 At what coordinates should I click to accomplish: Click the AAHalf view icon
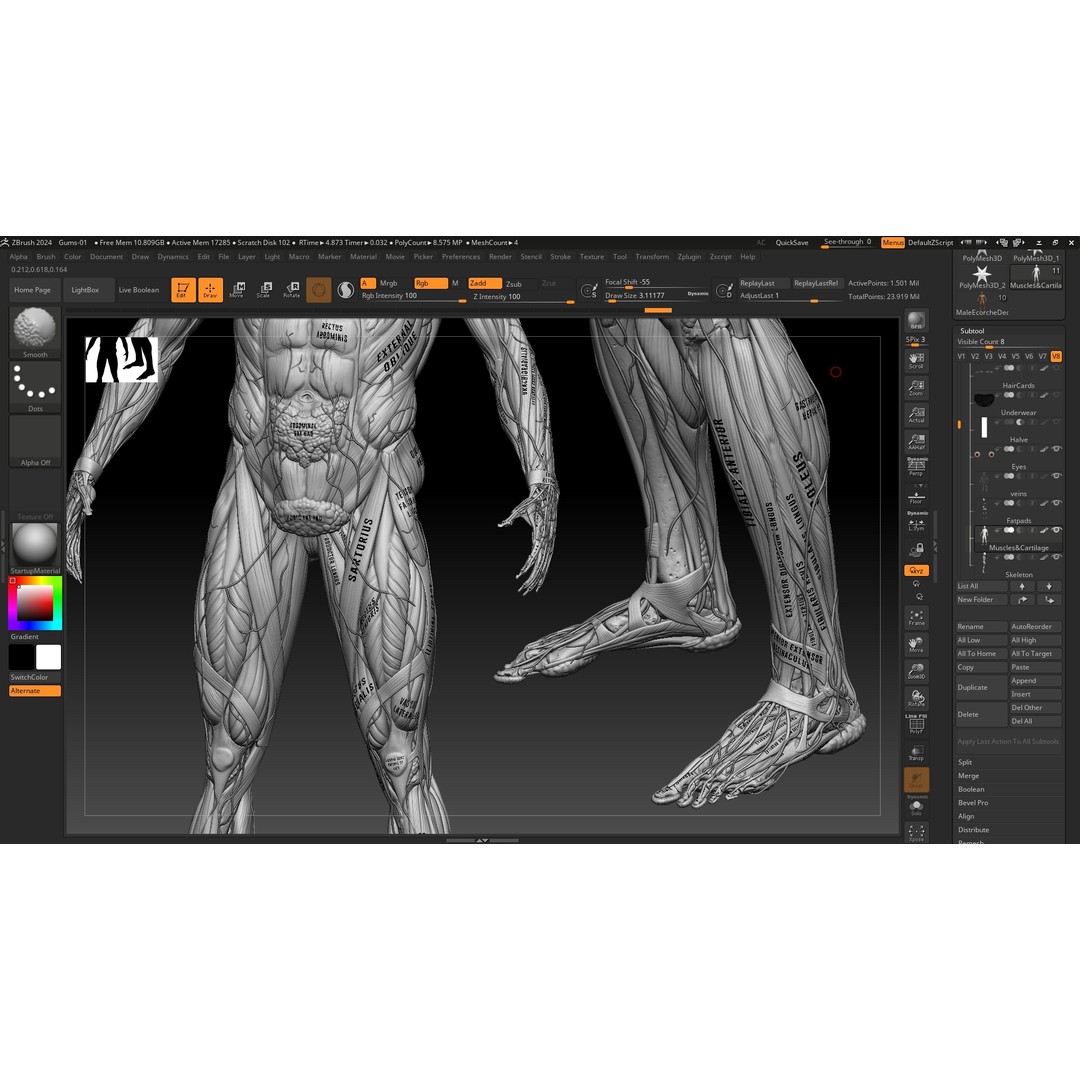click(x=916, y=442)
